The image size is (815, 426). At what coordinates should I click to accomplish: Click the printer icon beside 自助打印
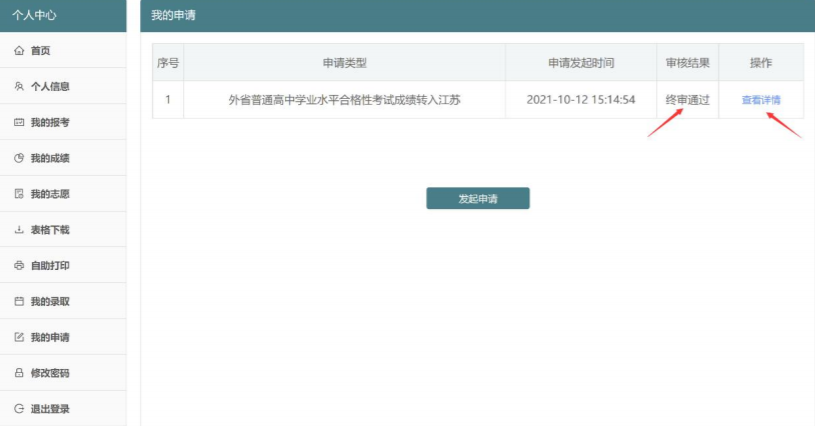pyautogui.click(x=18, y=266)
